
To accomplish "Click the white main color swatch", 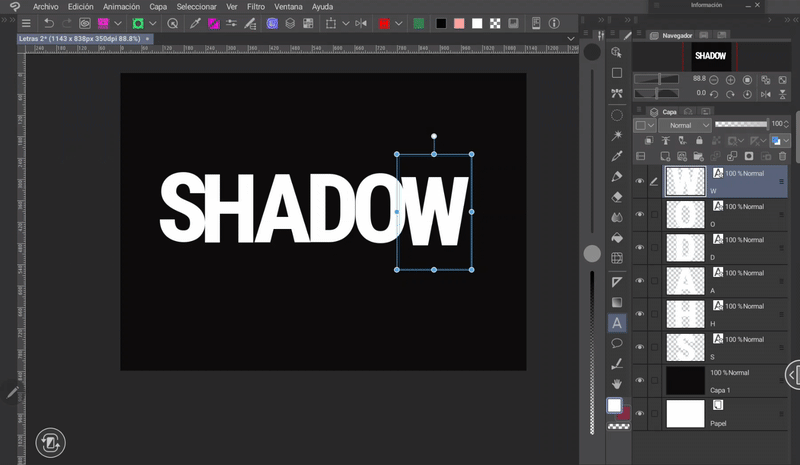I will coord(614,406).
